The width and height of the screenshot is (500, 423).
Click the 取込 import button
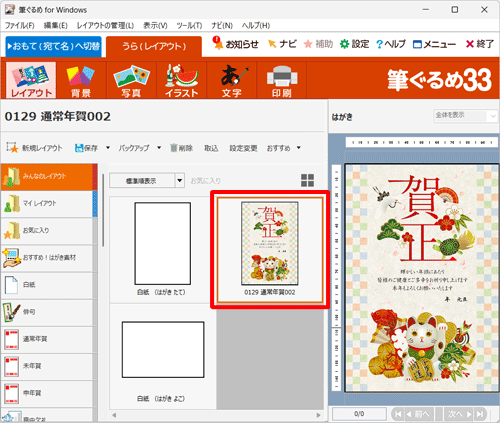click(x=211, y=148)
